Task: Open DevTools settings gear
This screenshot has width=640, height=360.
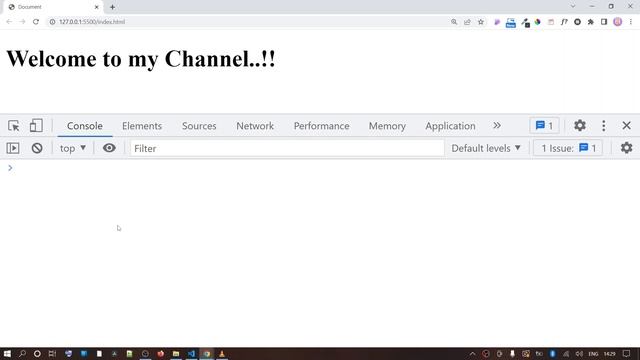Action: pyautogui.click(x=580, y=125)
